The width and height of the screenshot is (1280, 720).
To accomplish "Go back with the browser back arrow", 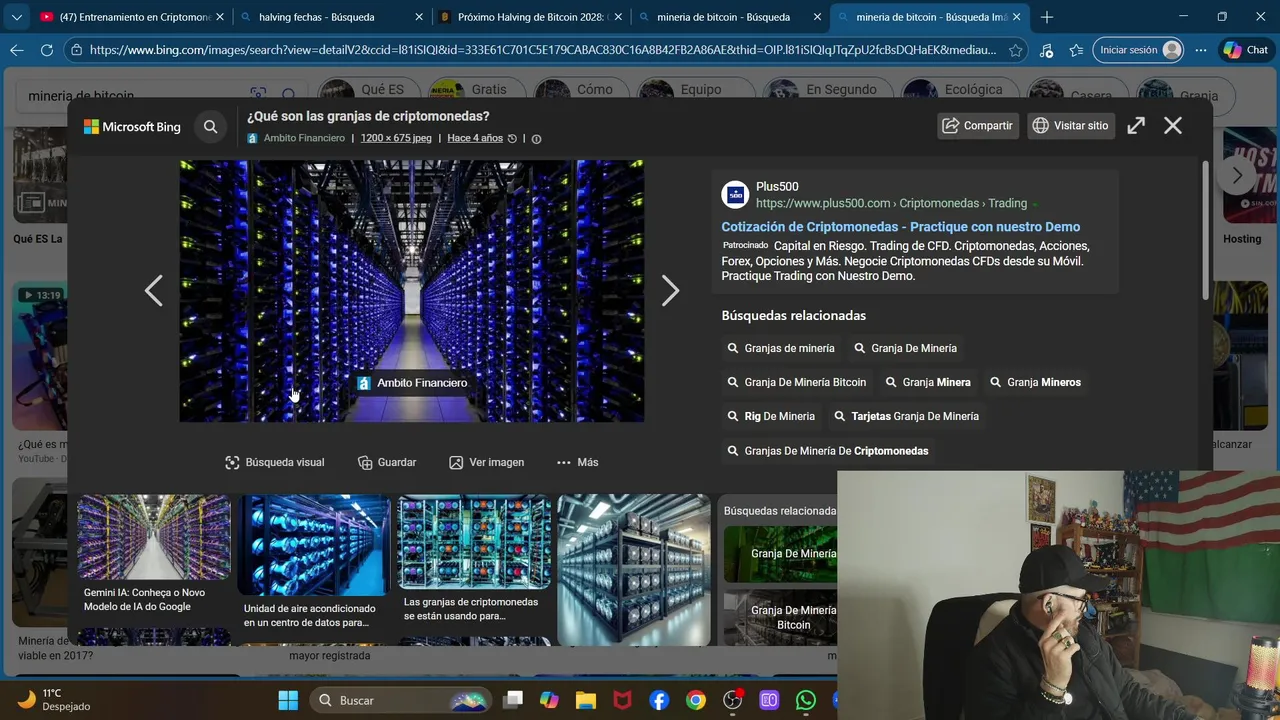I will click(17, 50).
